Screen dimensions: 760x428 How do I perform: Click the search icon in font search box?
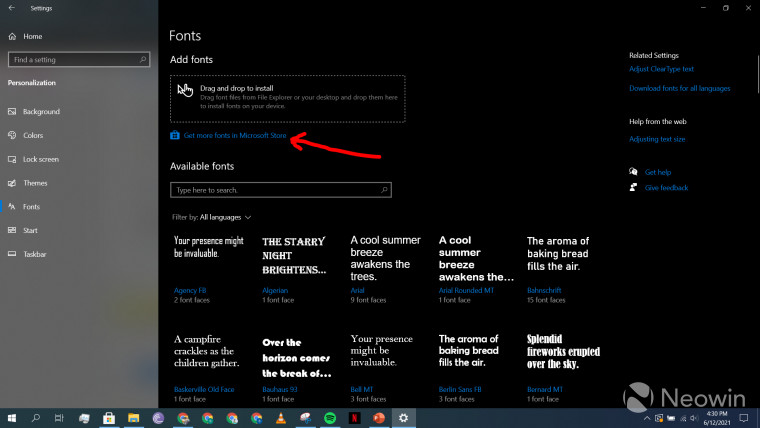pos(384,190)
